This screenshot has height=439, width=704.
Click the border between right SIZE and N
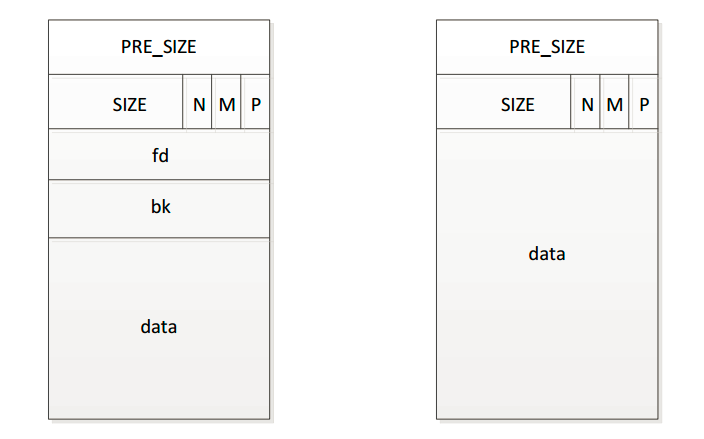click(x=571, y=102)
